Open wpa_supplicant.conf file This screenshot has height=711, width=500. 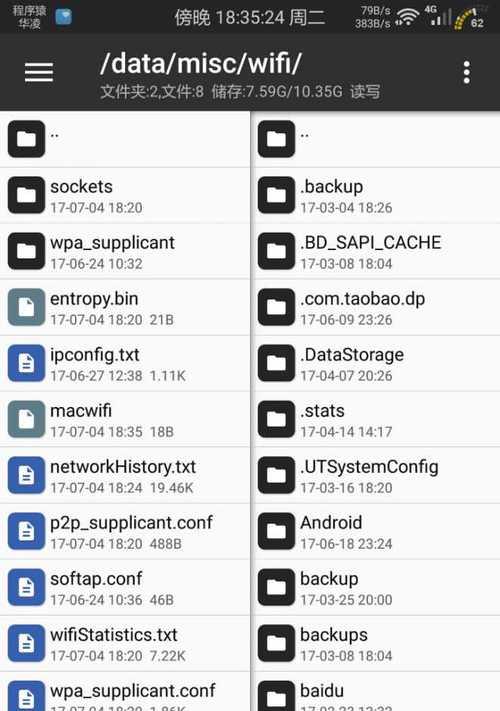click(x=125, y=692)
